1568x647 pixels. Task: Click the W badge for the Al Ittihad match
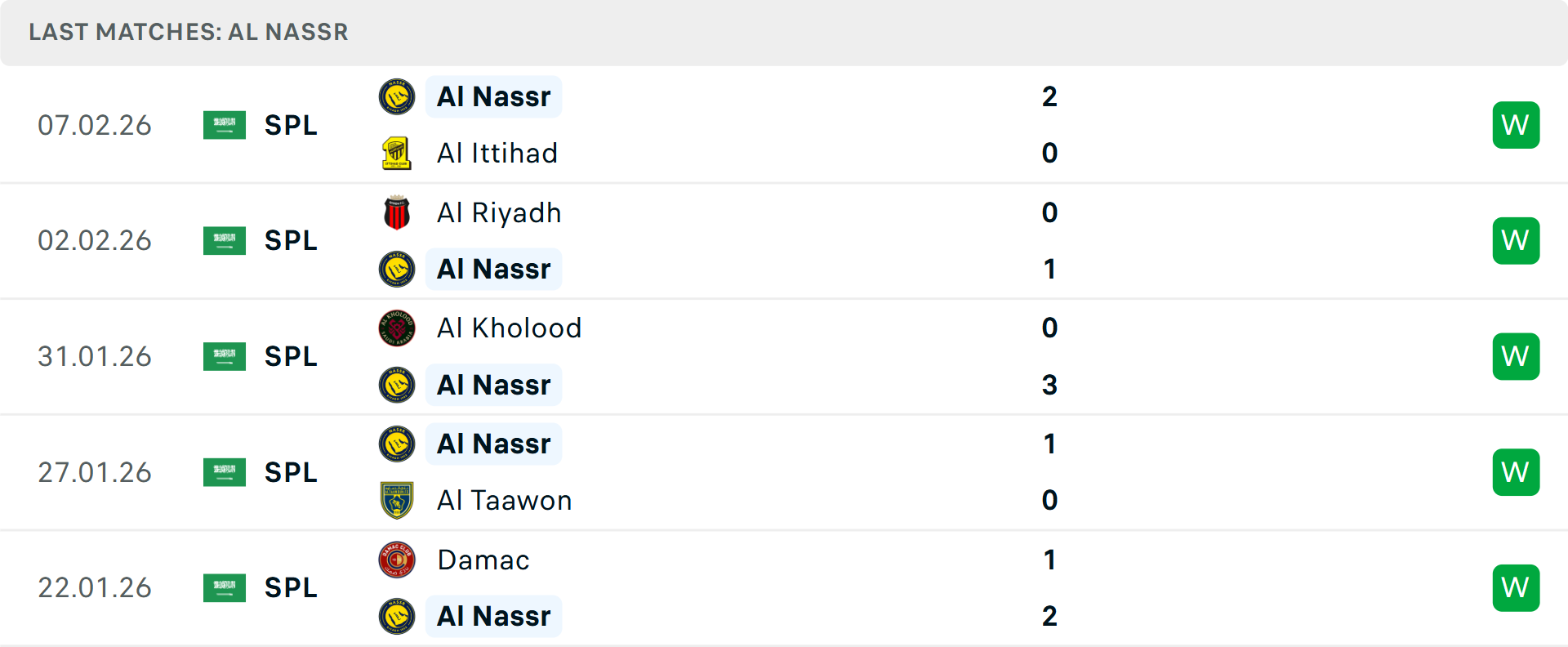tap(1516, 125)
